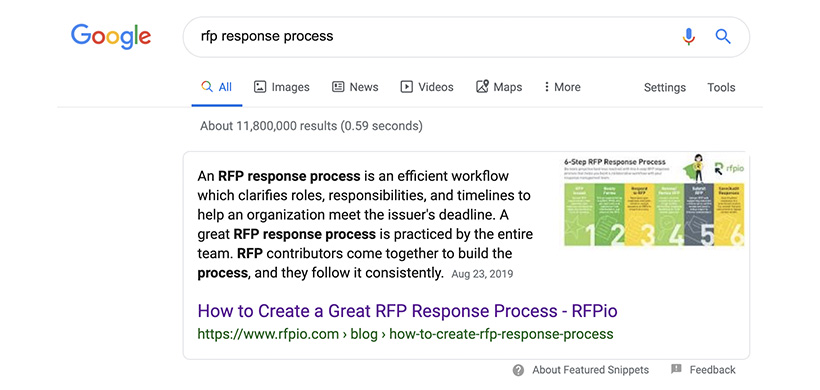Switch to the Images tab
The image size is (820, 390).
click(x=281, y=87)
